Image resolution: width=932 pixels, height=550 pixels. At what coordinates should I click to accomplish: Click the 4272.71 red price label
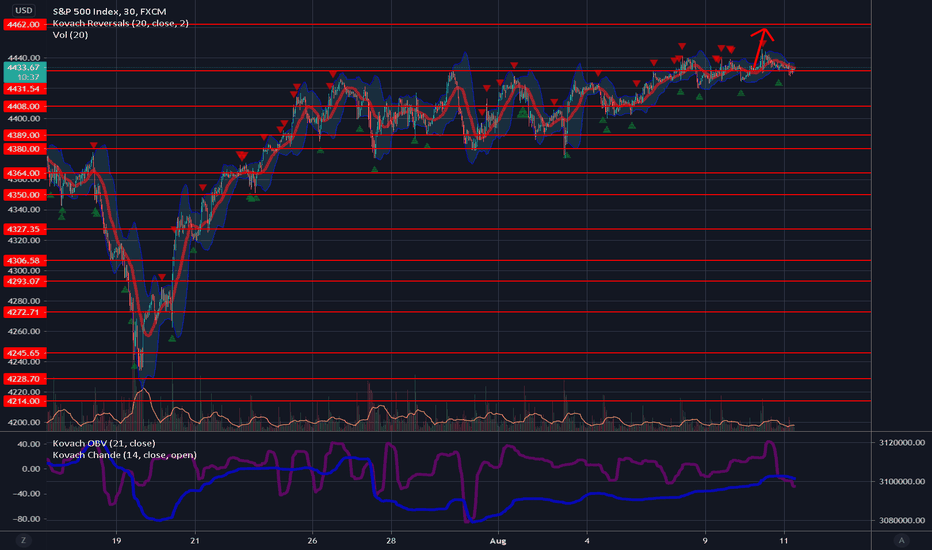[x=24, y=312]
